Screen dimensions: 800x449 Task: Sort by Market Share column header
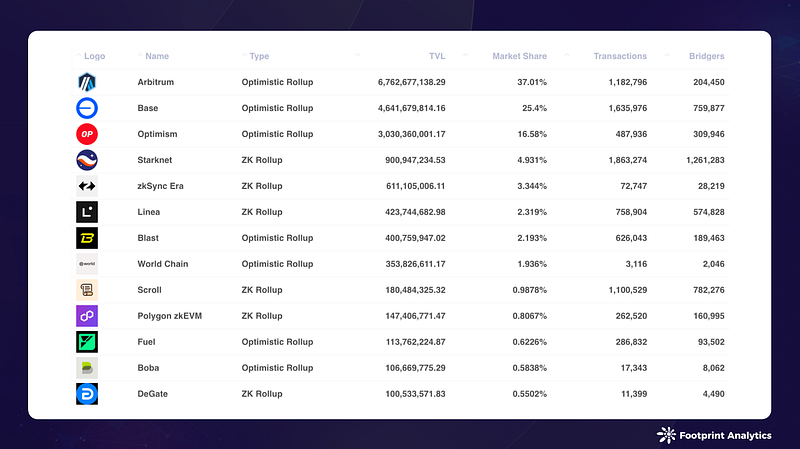(519, 56)
